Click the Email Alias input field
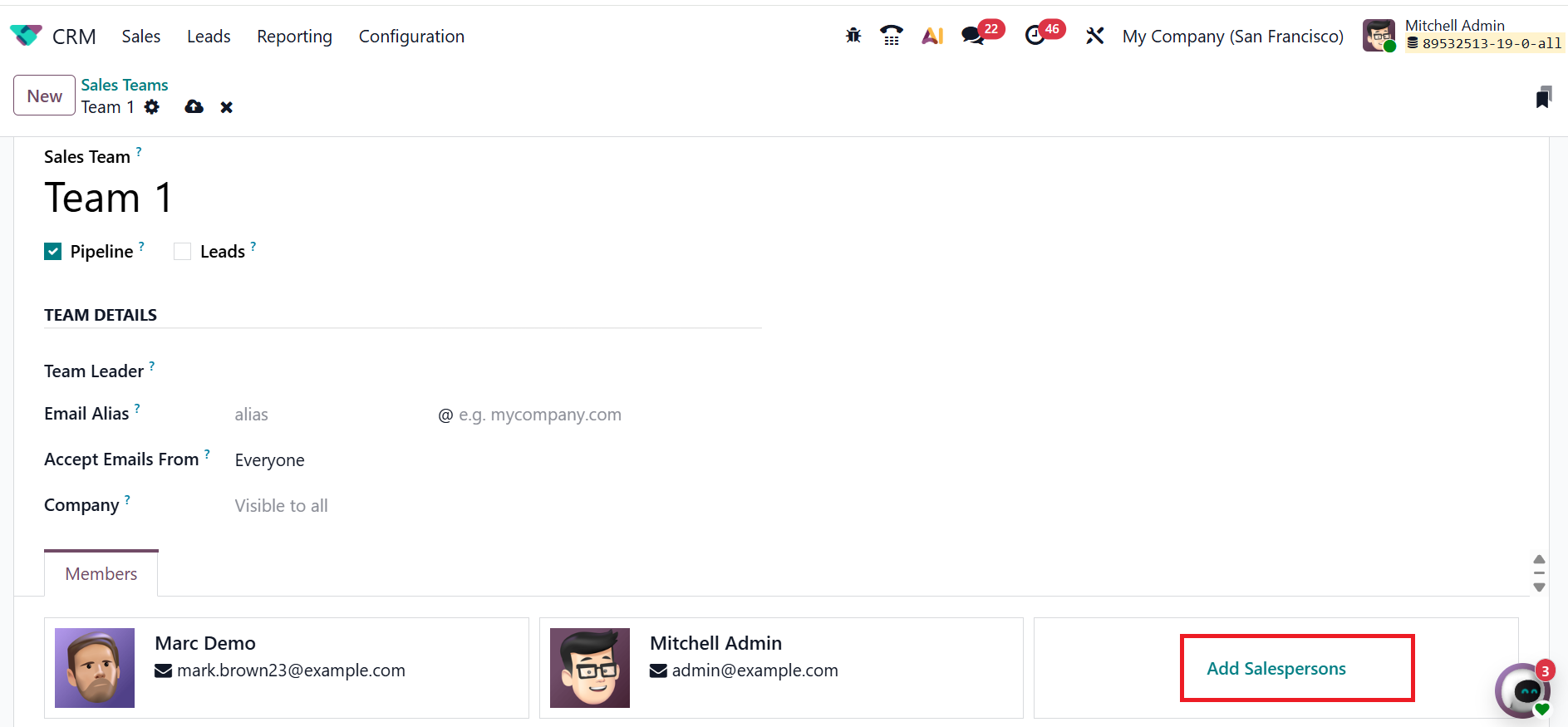 (x=332, y=415)
